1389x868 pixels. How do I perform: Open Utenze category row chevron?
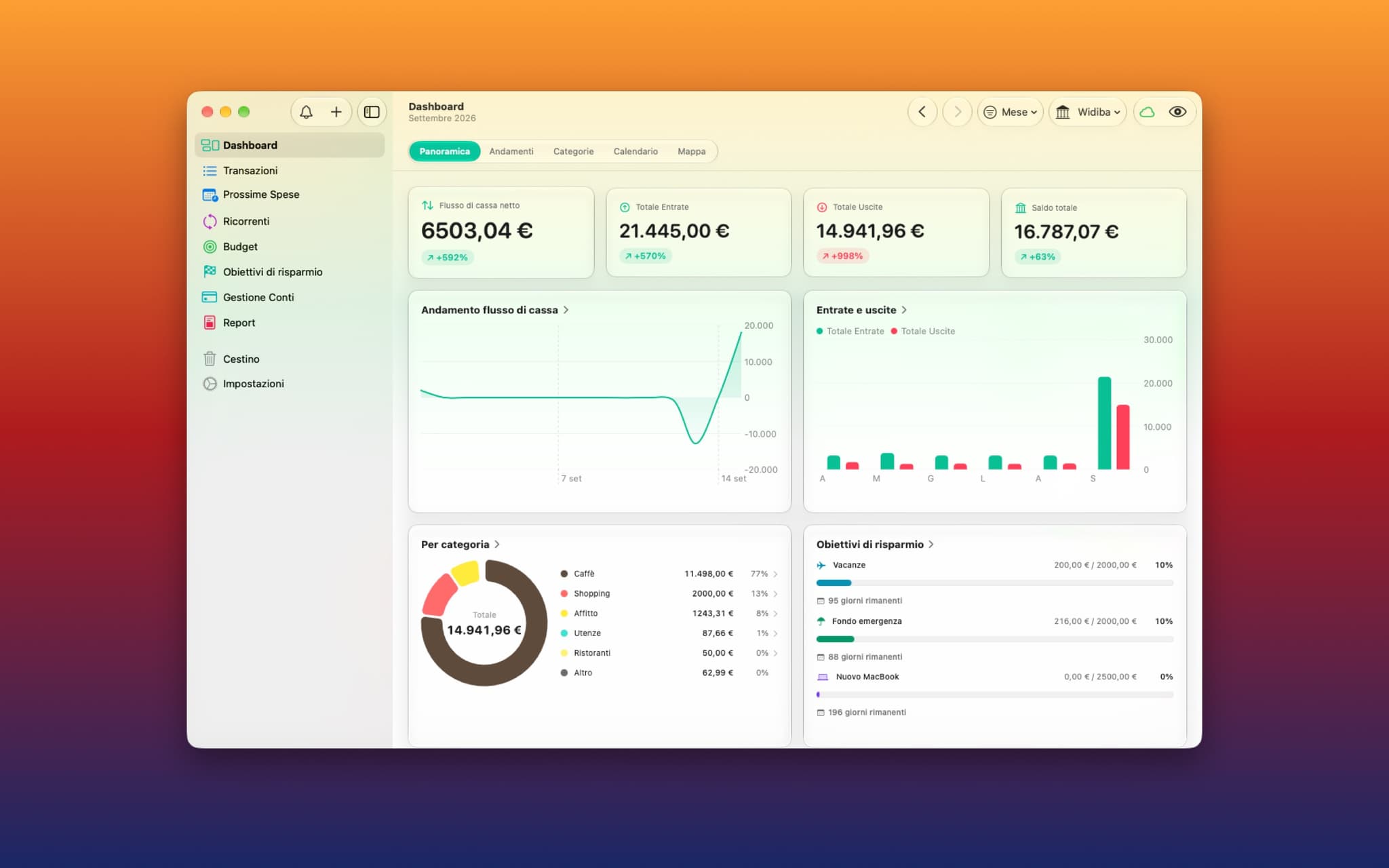click(775, 633)
